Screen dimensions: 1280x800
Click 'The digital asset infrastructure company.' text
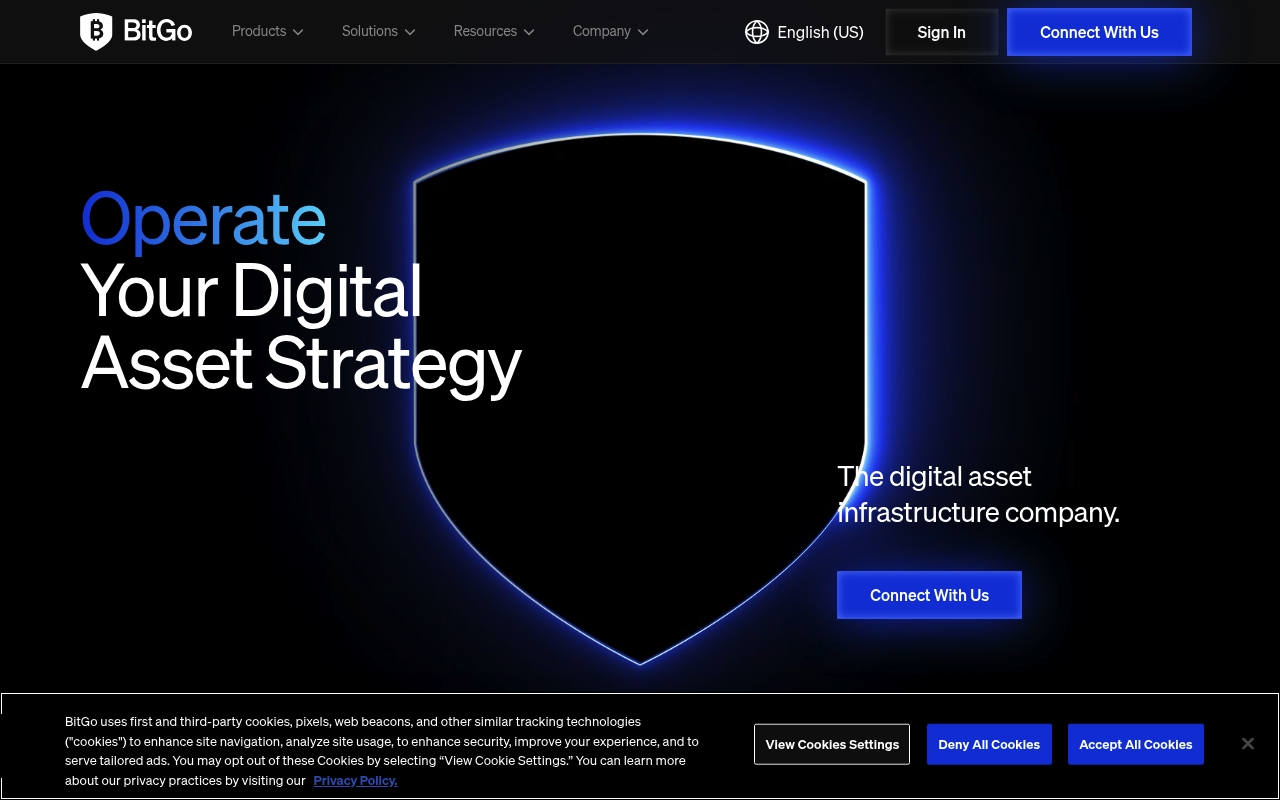(978, 494)
